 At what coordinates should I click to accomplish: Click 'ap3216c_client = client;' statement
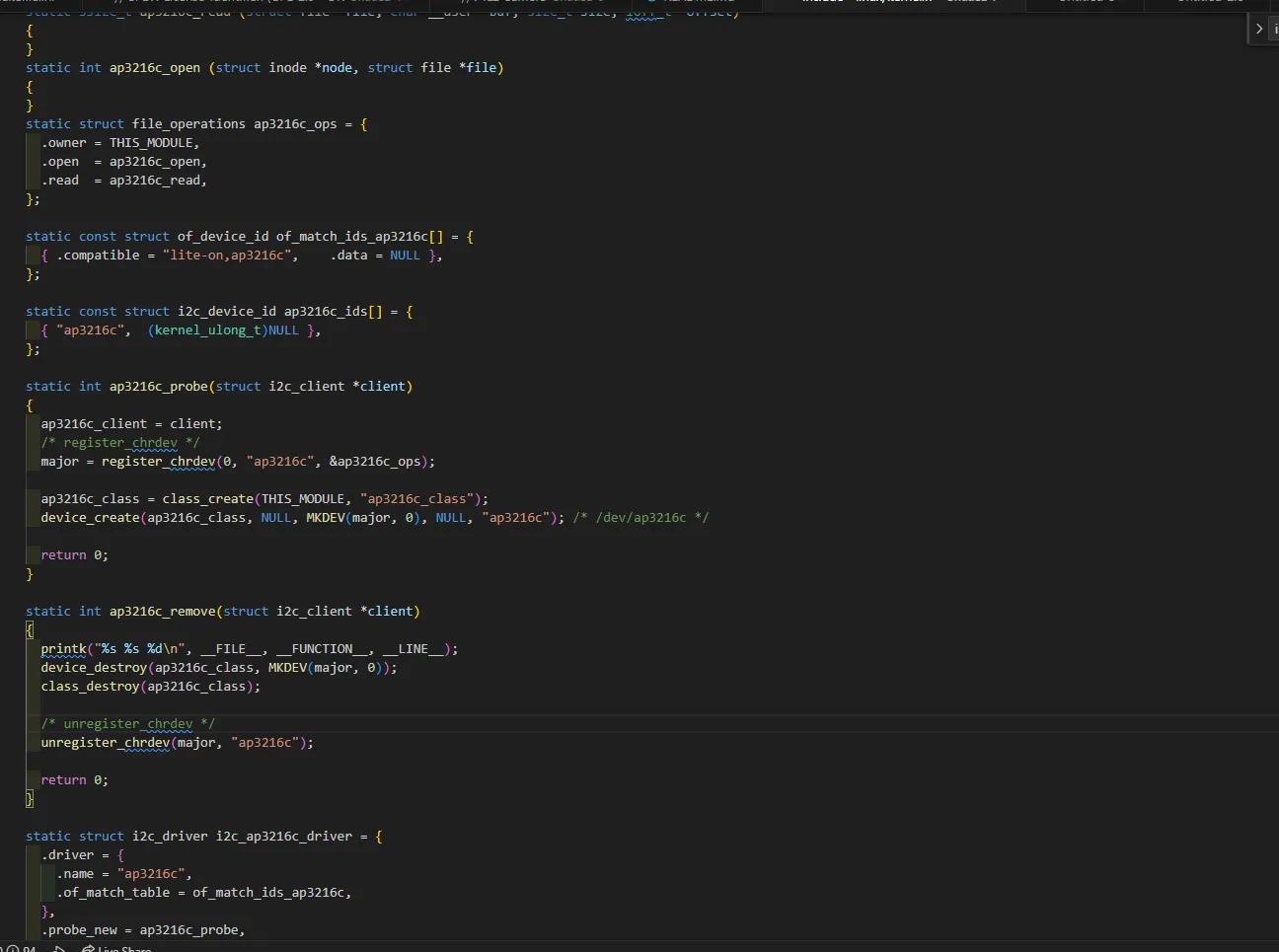(x=131, y=424)
